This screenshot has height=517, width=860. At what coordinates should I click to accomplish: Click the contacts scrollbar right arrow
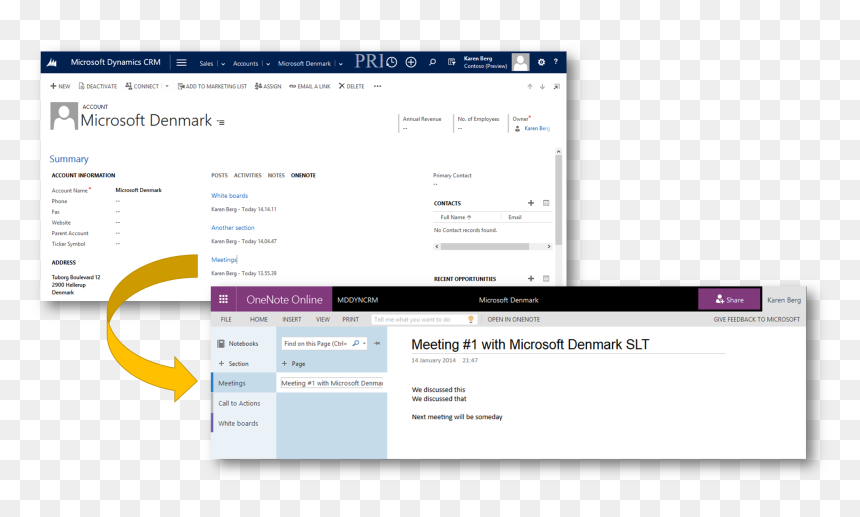point(549,247)
